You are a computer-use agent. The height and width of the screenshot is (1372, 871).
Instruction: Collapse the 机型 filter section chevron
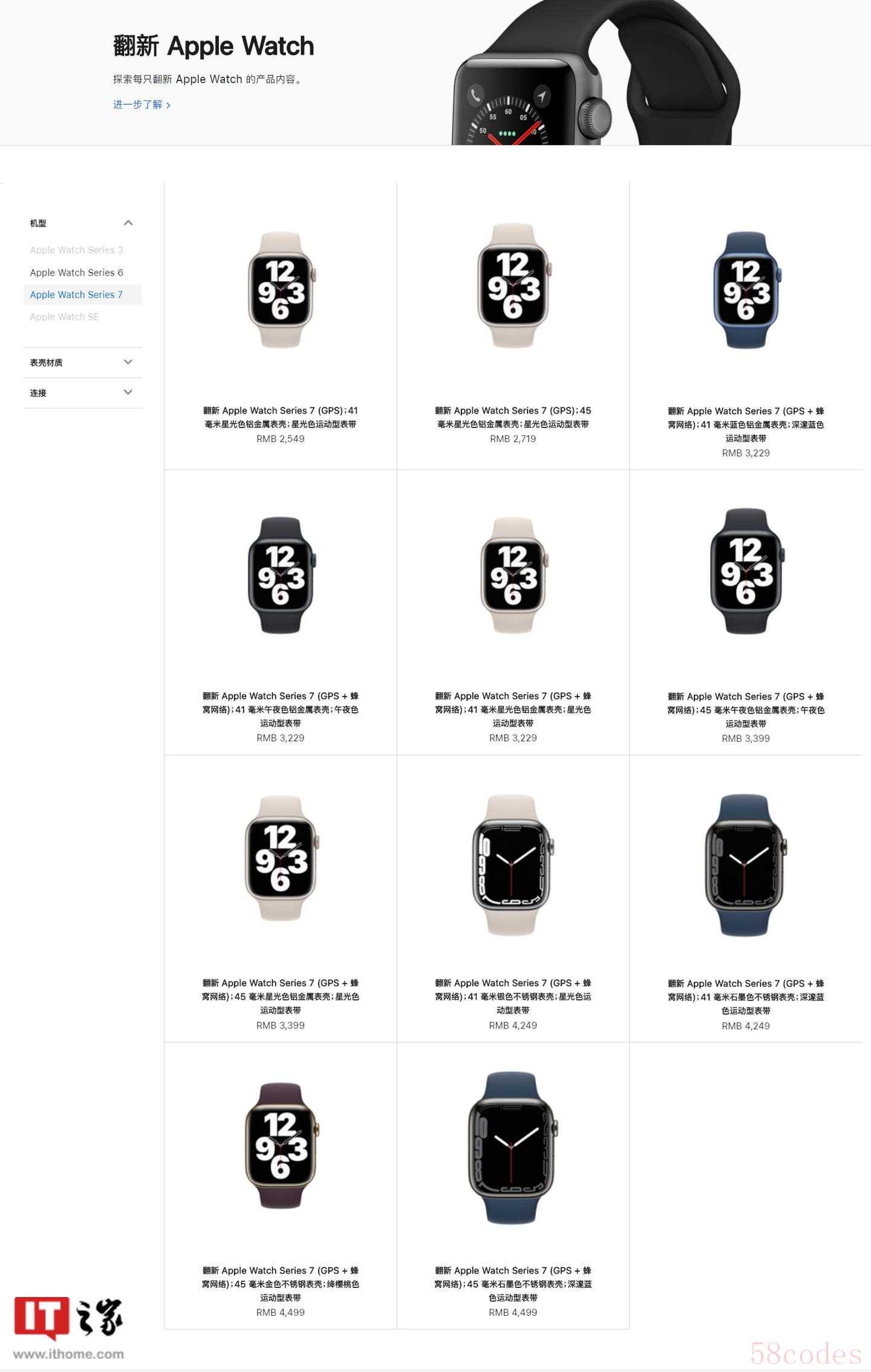pyautogui.click(x=128, y=223)
